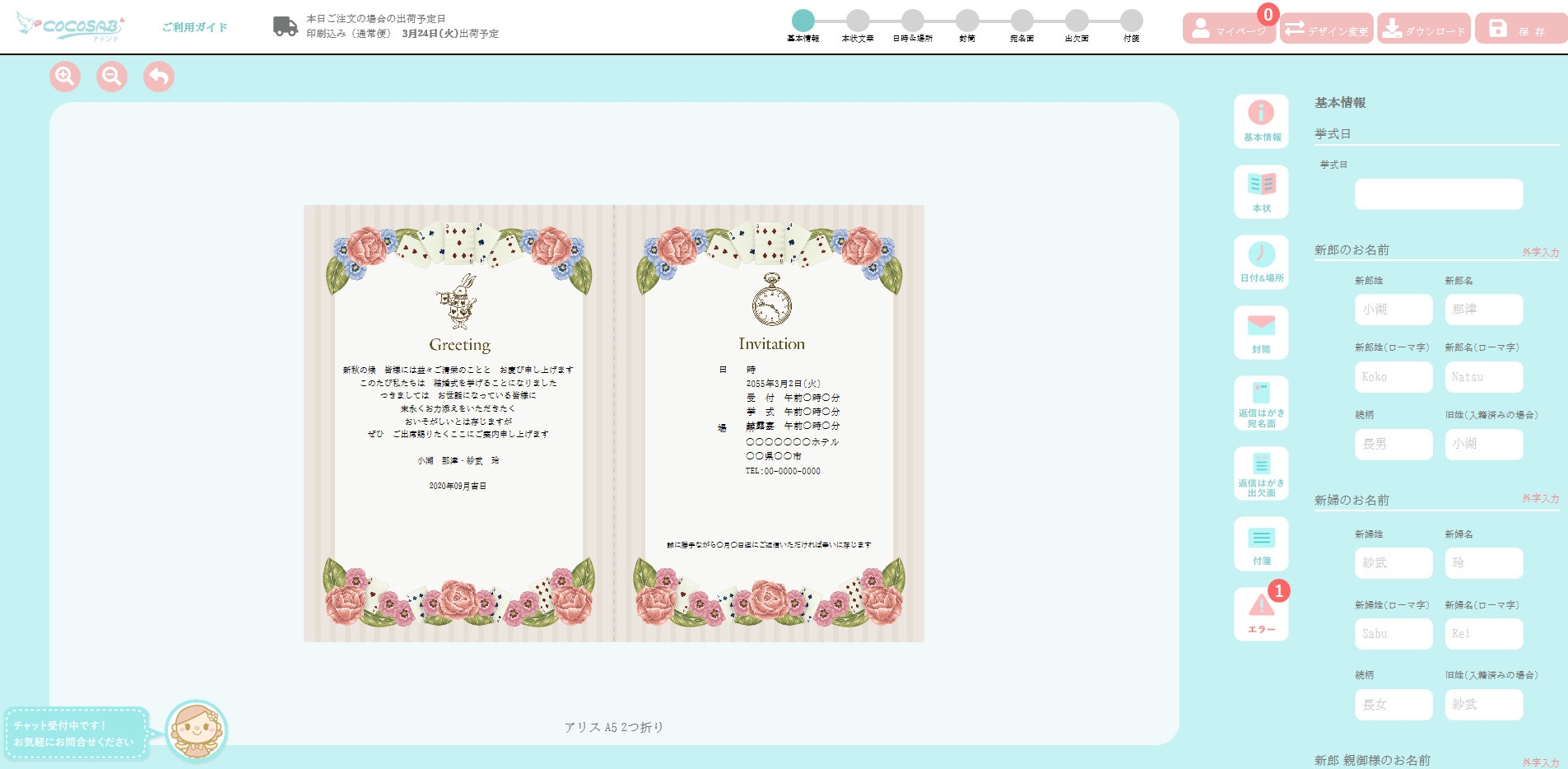
Task: Click the ダウンロード button
Action: tap(1424, 29)
